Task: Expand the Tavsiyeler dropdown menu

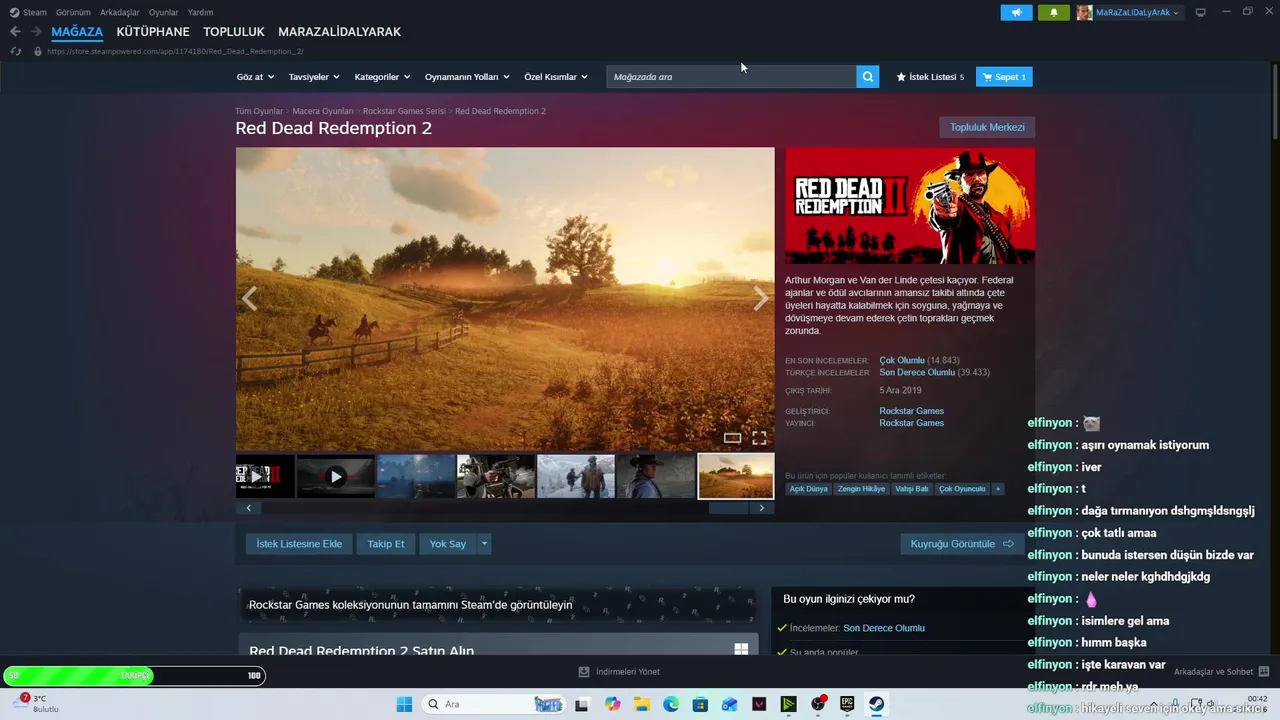Action: pyautogui.click(x=314, y=77)
